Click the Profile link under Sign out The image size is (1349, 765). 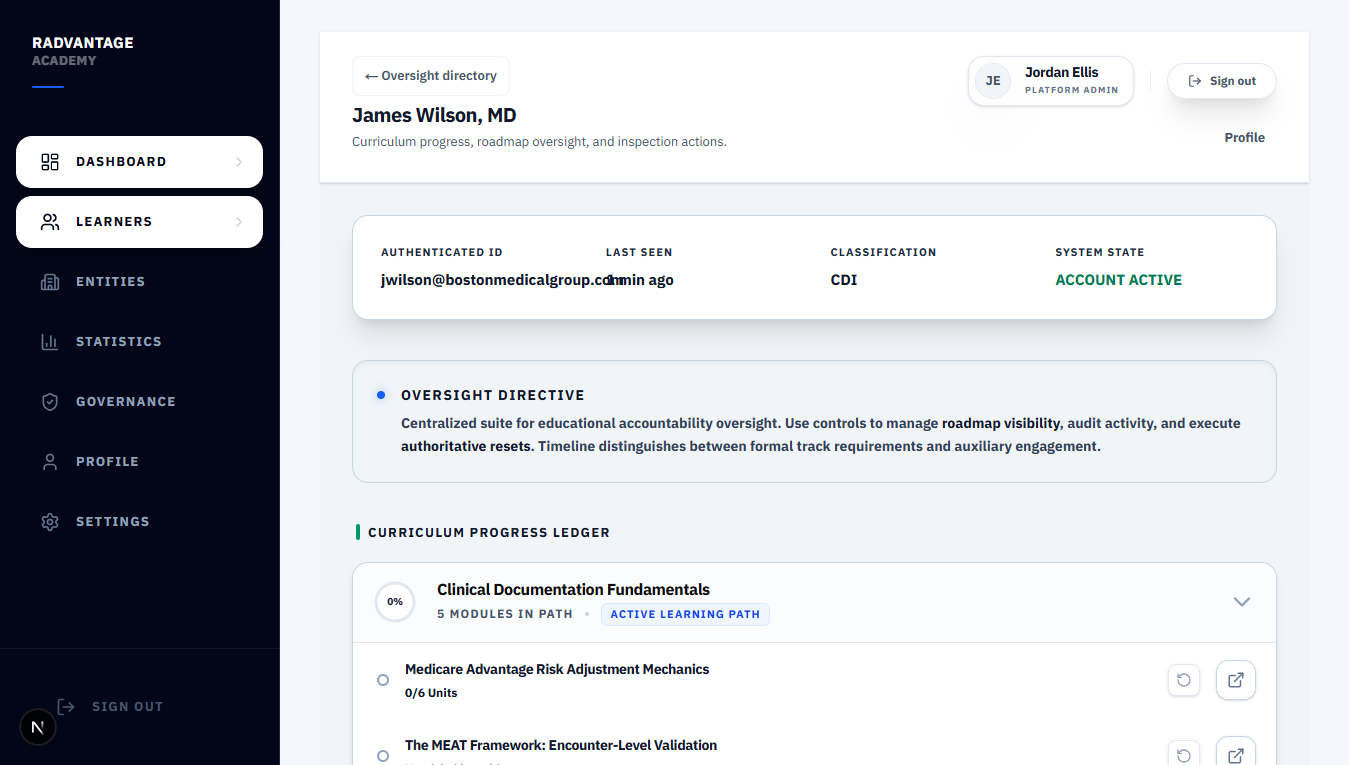click(x=1245, y=138)
